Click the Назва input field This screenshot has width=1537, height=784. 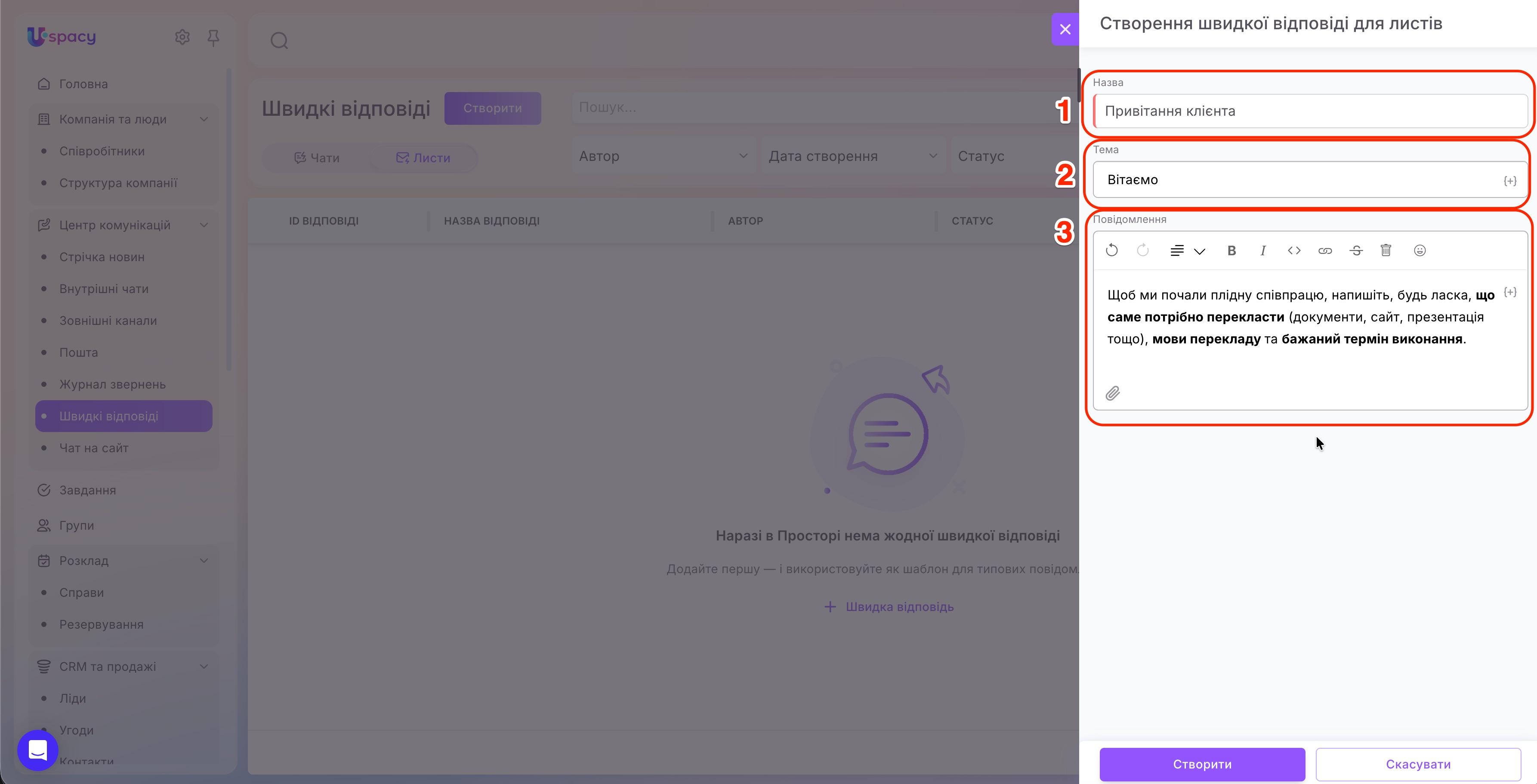click(1310, 111)
